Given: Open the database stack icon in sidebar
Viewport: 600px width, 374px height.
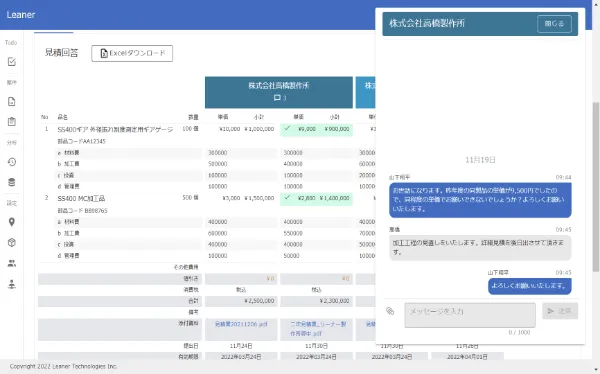Looking at the screenshot, I should 11,182.
